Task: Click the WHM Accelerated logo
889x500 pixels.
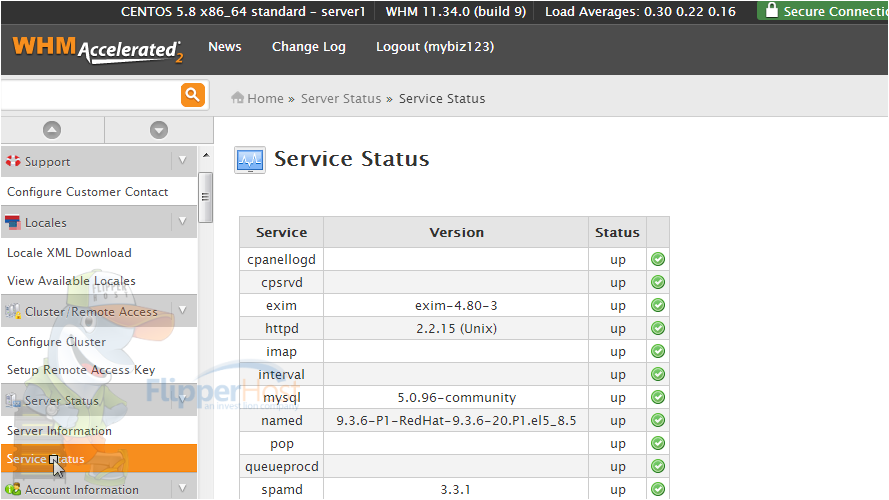Action: (98, 49)
